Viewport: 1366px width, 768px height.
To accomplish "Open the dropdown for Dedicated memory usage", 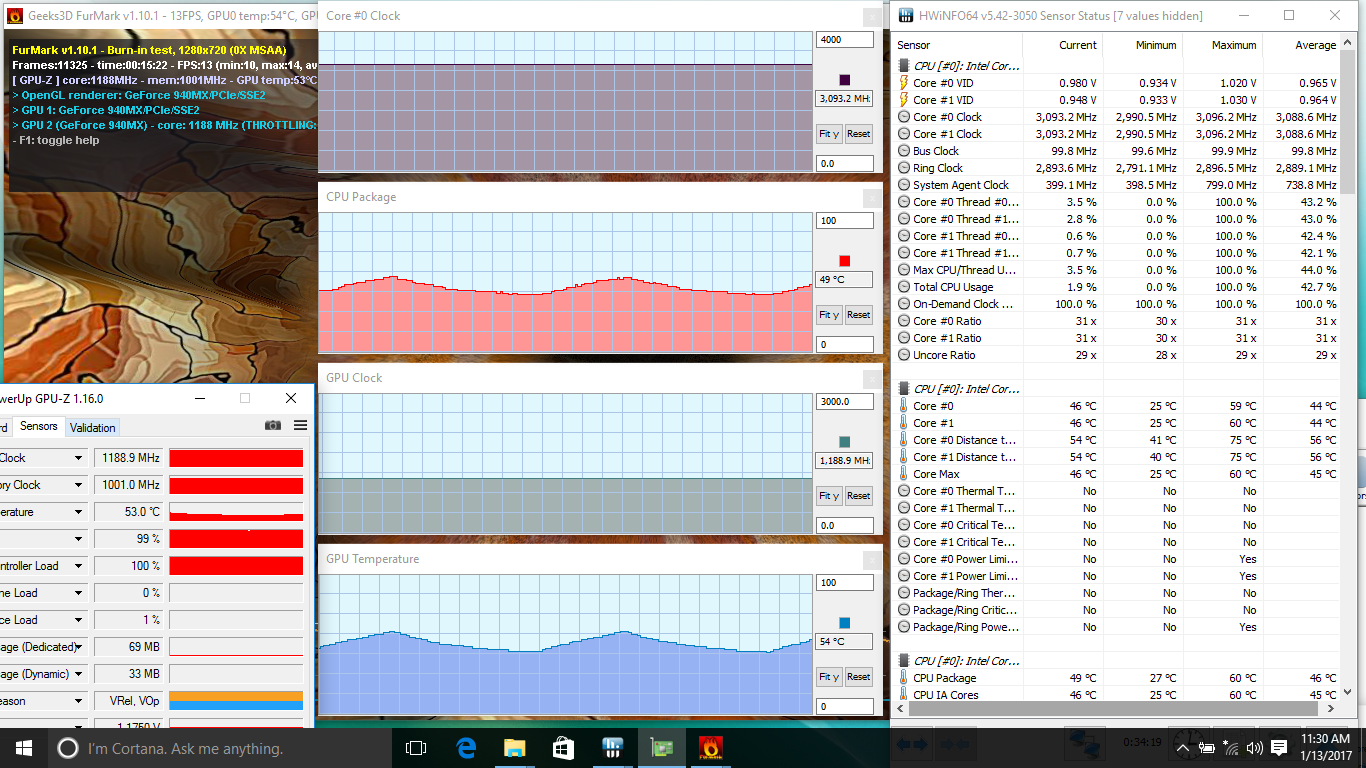I will point(78,647).
